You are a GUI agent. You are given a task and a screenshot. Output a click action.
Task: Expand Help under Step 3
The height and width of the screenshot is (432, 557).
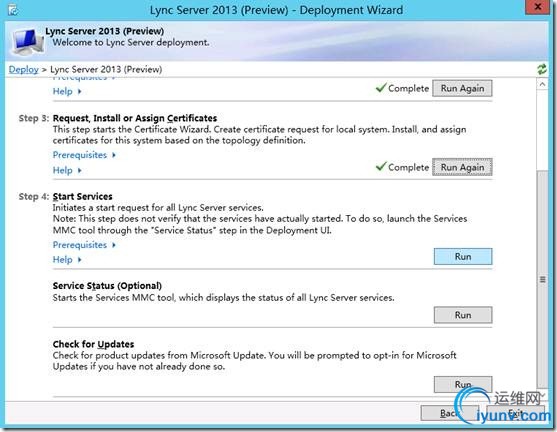click(x=67, y=171)
